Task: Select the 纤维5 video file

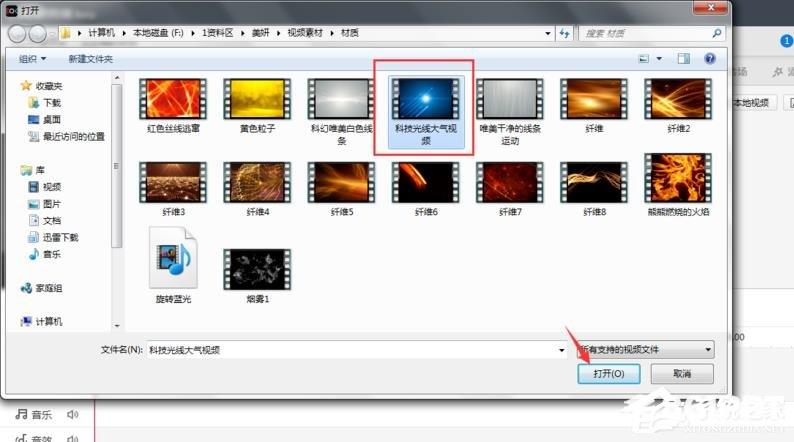Action: point(341,189)
